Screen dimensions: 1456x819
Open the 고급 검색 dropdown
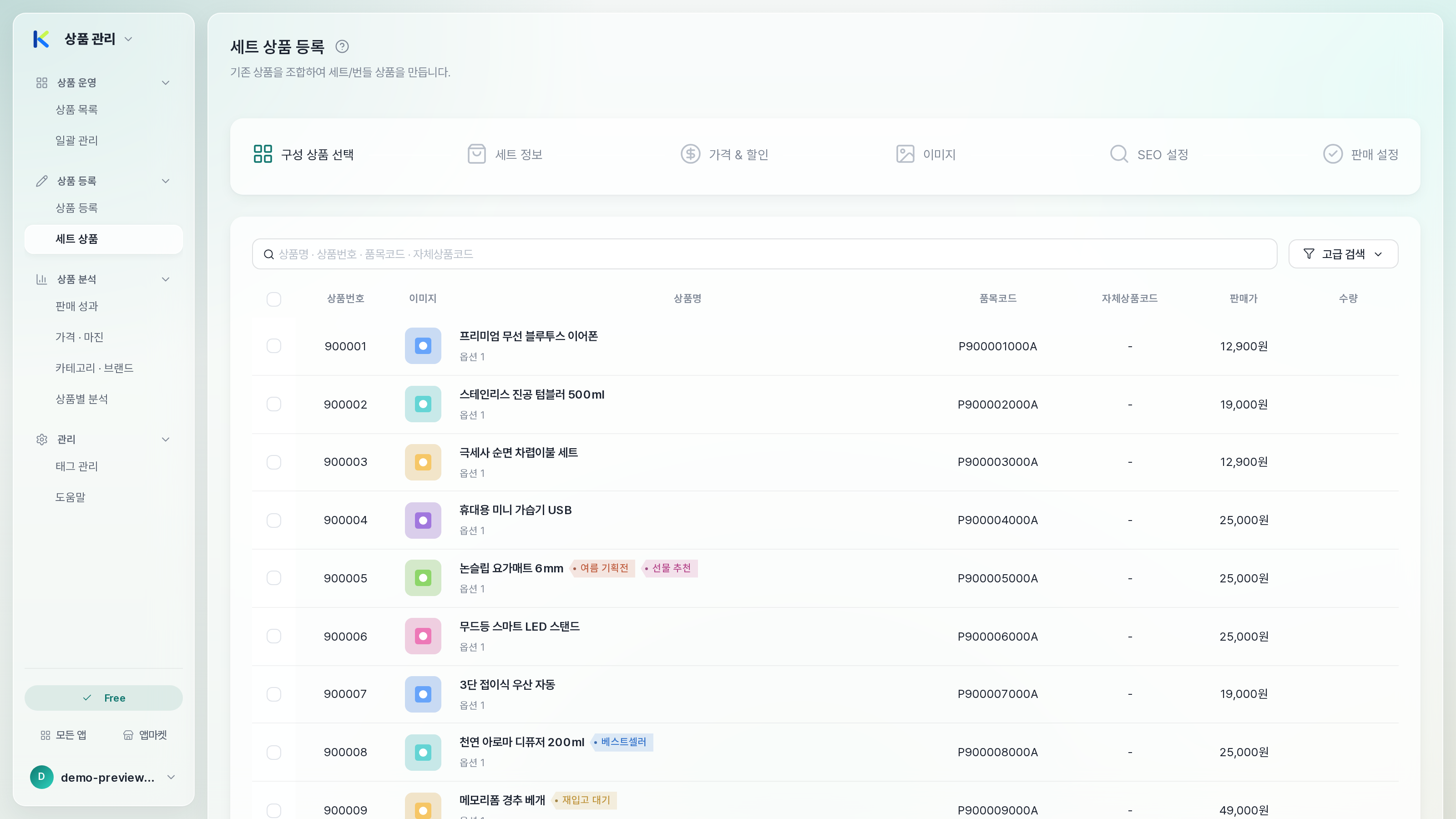pos(1343,254)
